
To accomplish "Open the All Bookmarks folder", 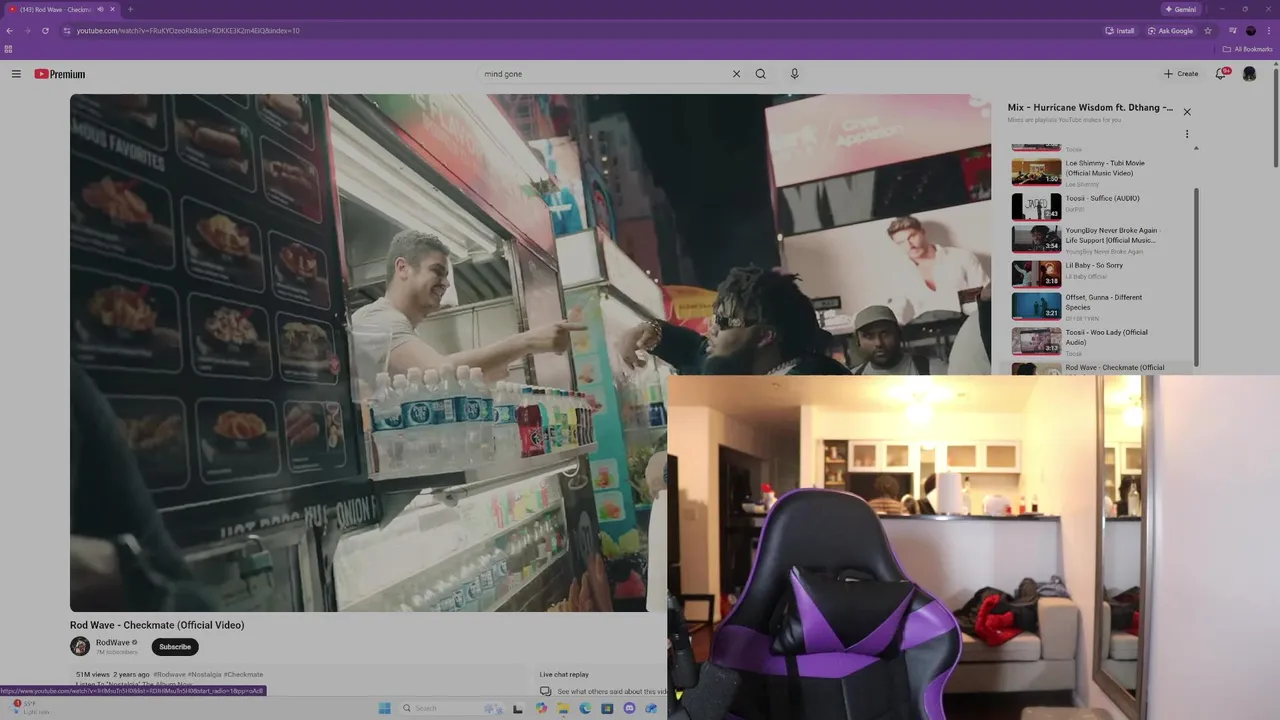I will pyautogui.click(x=1248, y=49).
